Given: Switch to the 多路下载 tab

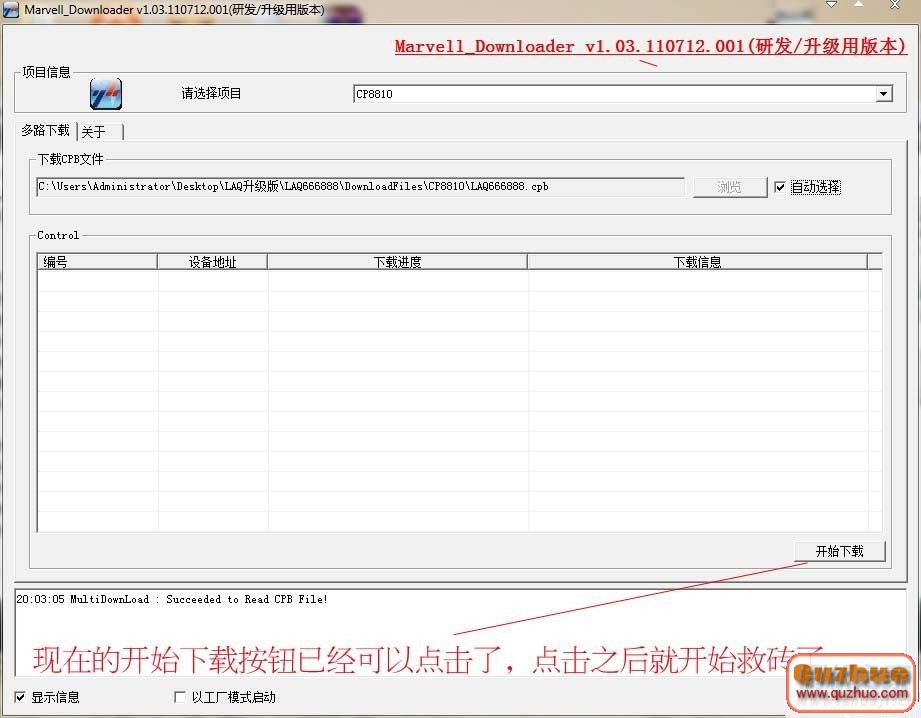Looking at the screenshot, I should 46,130.
